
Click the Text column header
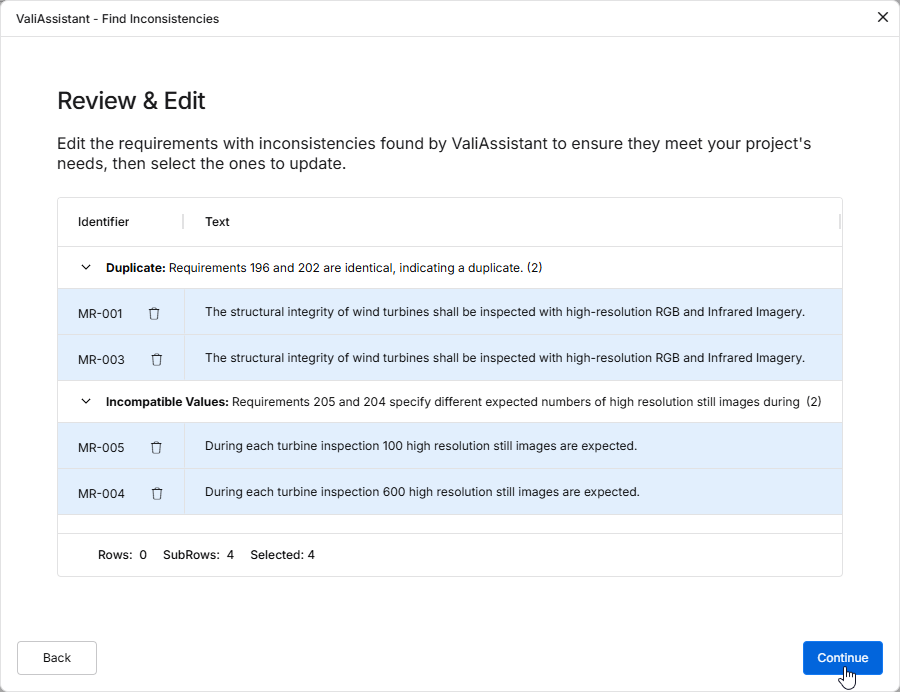coord(218,222)
